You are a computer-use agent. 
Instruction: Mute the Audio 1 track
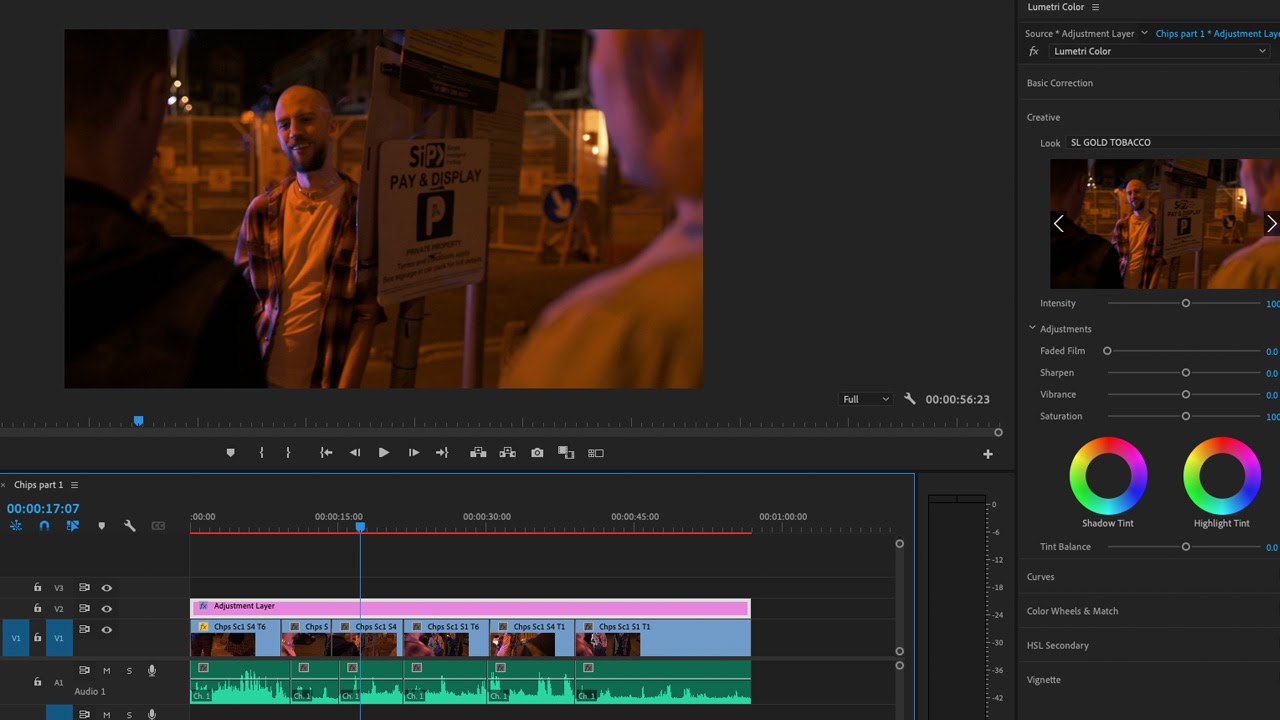(x=107, y=670)
